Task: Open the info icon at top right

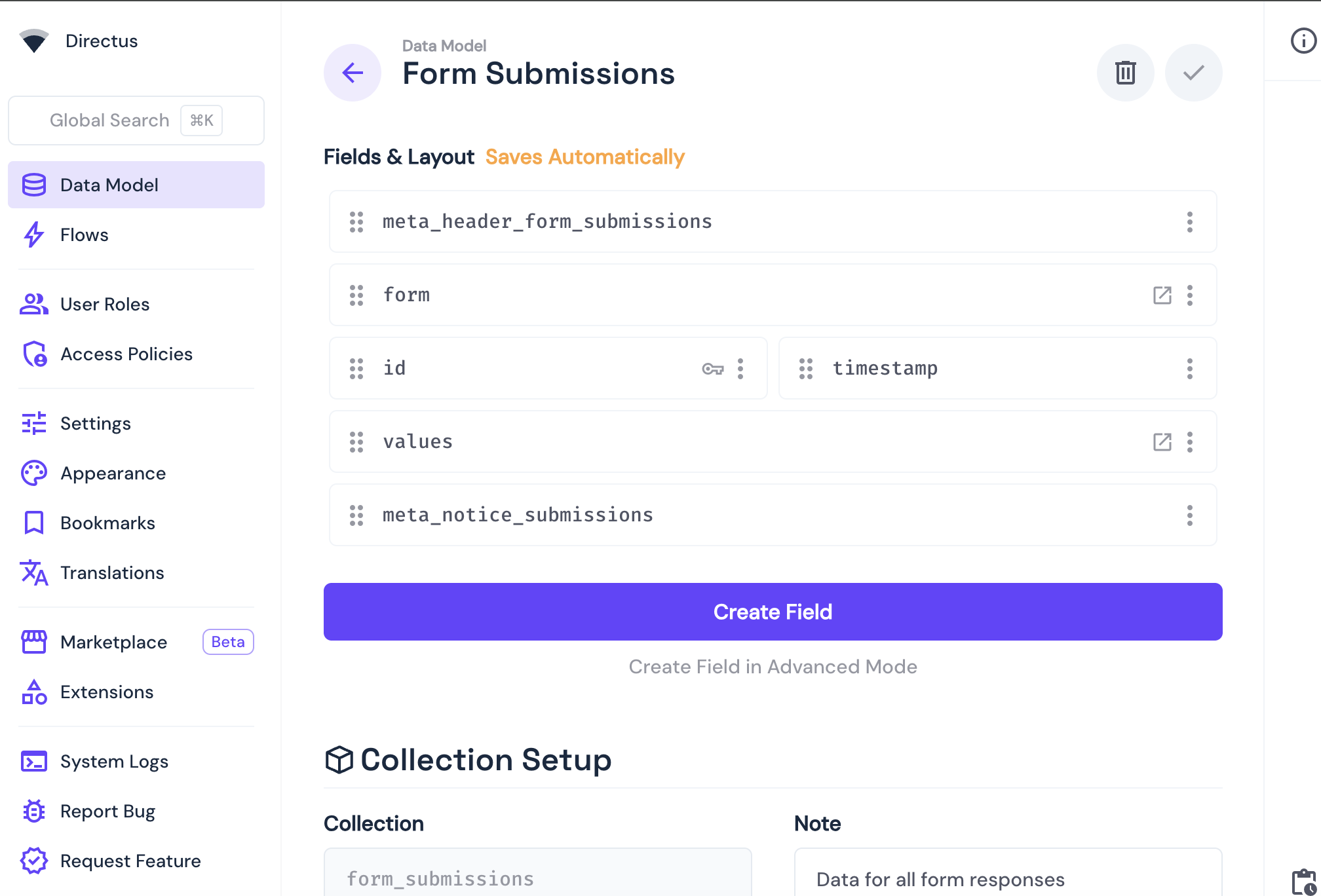Action: coord(1303,41)
